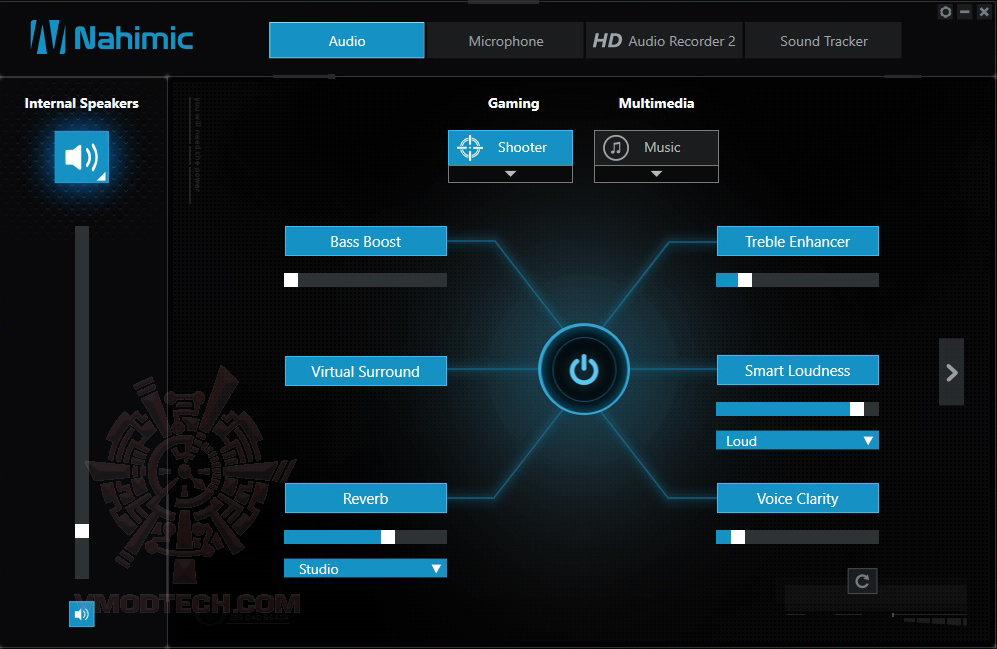Click the Multimedia heading text
This screenshot has width=997, height=649.
tap(656, 103)
